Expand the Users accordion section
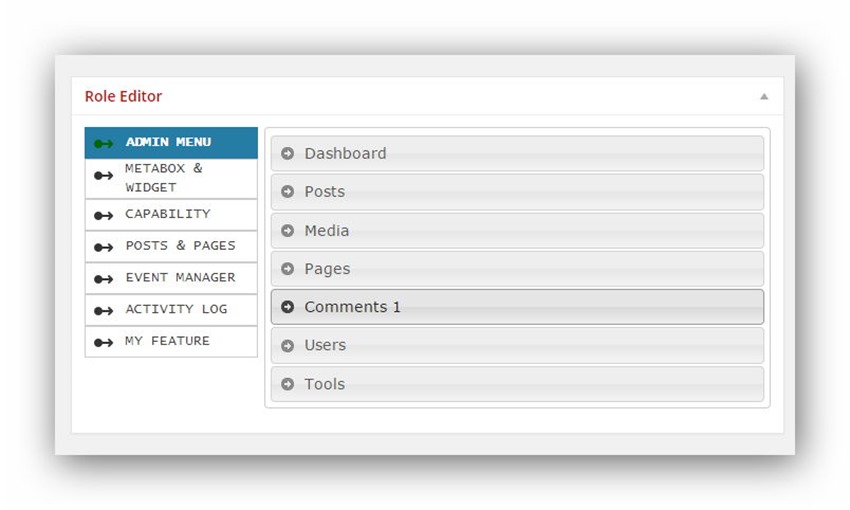Image resolution: width=850 pixels, height=510 pixels. [516, 345]
